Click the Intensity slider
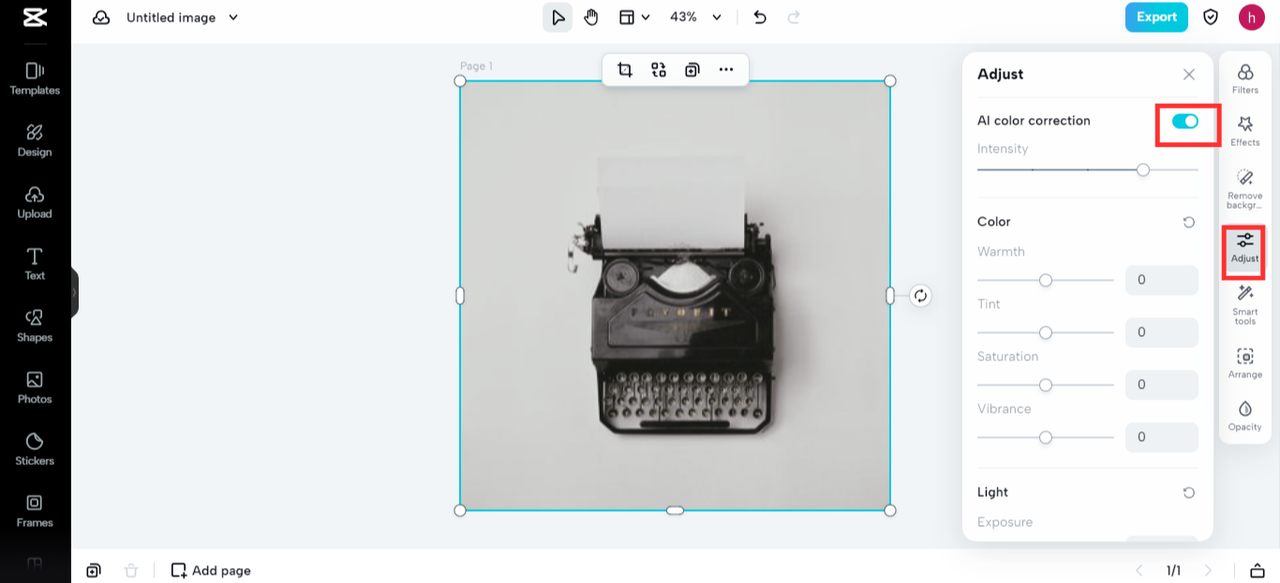This screenshot has width=1280, height=583. pos(1088,170)
